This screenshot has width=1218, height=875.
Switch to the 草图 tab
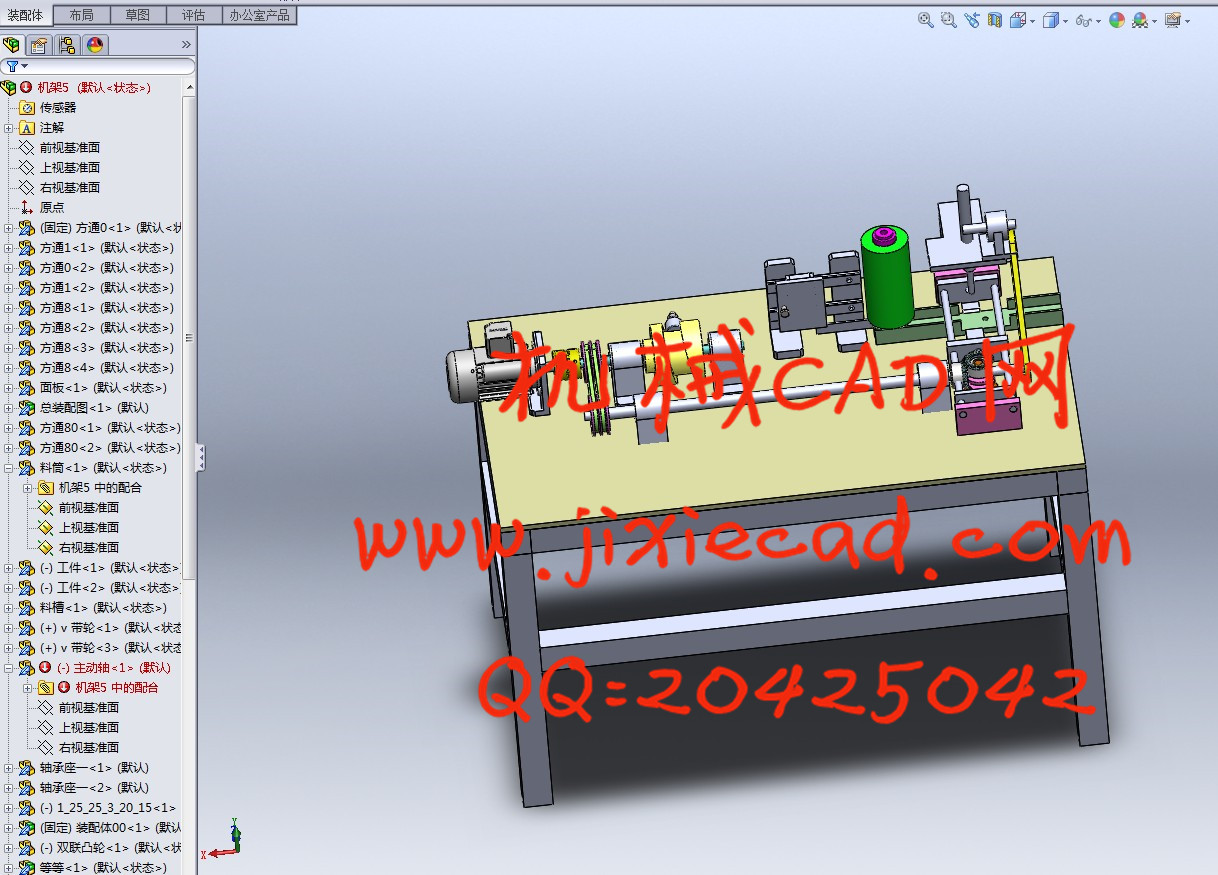[138, 15]
